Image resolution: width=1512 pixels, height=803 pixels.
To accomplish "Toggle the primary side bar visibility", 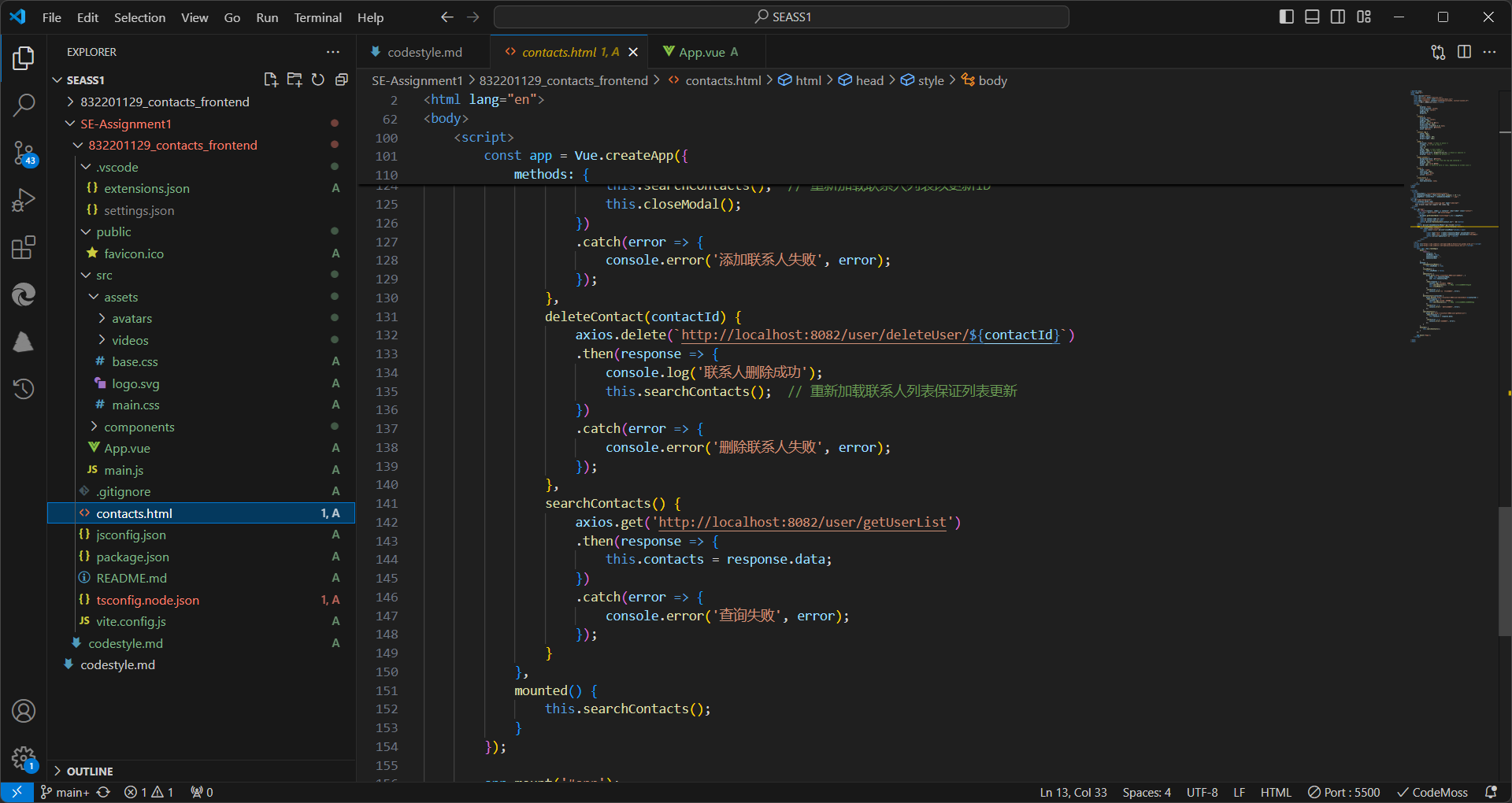I will point(1287,17).
